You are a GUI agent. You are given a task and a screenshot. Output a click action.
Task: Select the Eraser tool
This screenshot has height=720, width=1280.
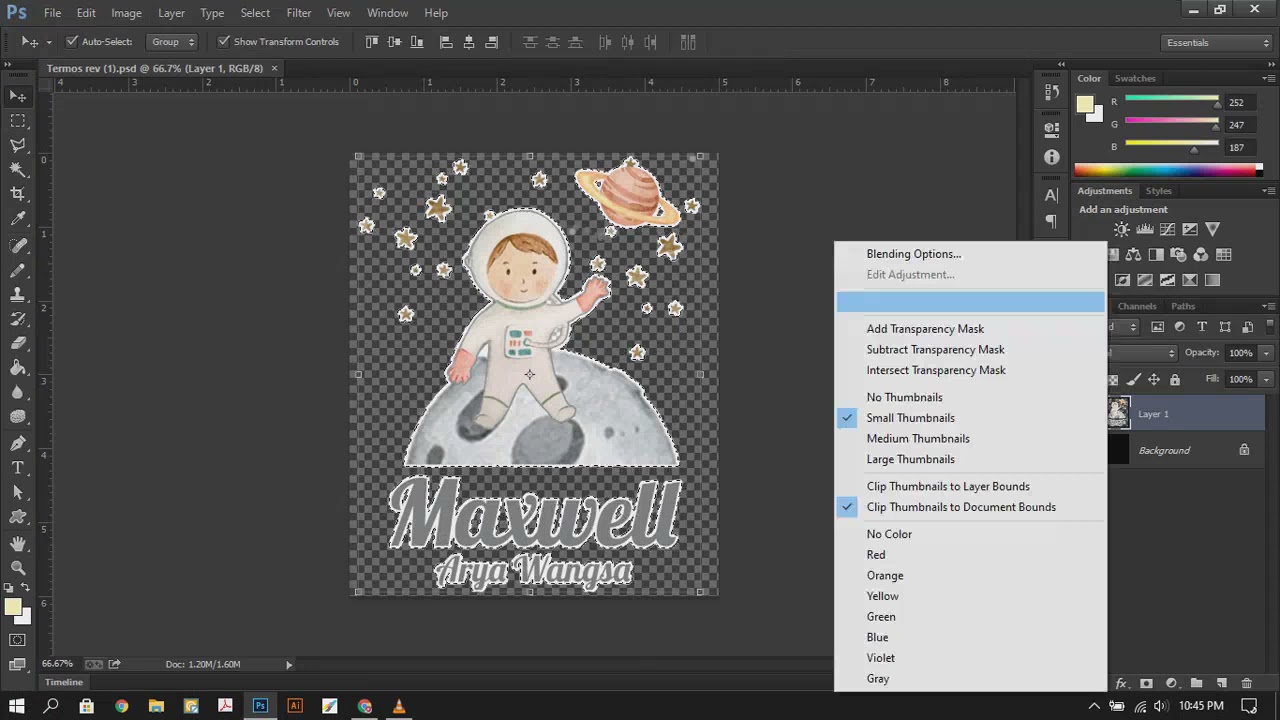pos(18,343)
